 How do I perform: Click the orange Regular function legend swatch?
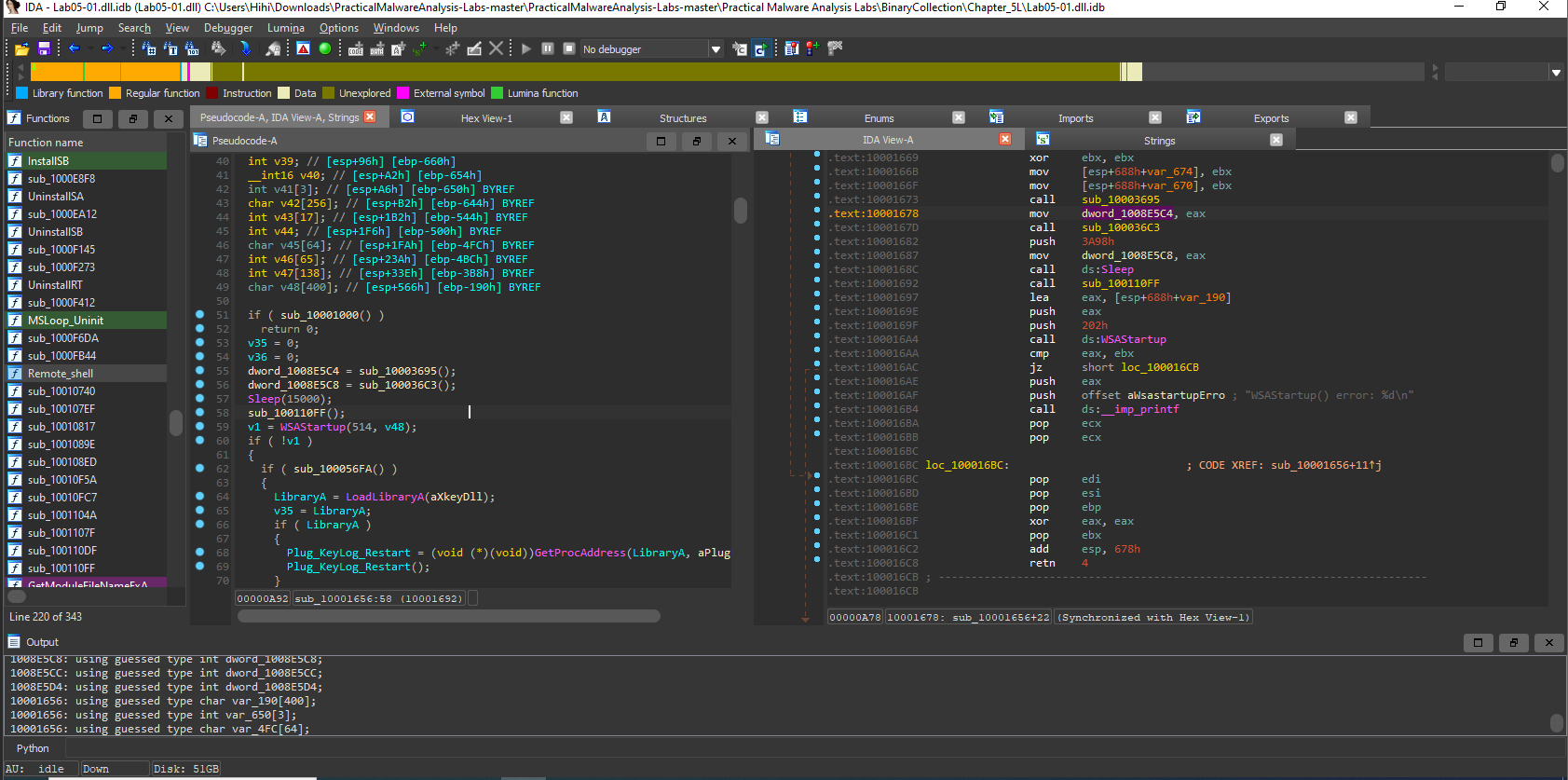(116, 93)
